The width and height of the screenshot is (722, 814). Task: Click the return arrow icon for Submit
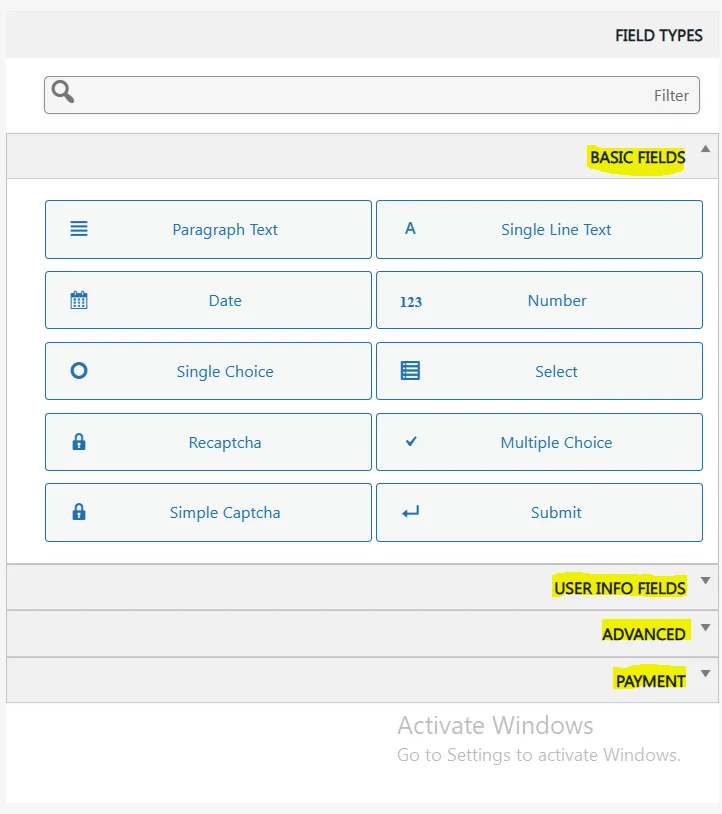[410, 512]
